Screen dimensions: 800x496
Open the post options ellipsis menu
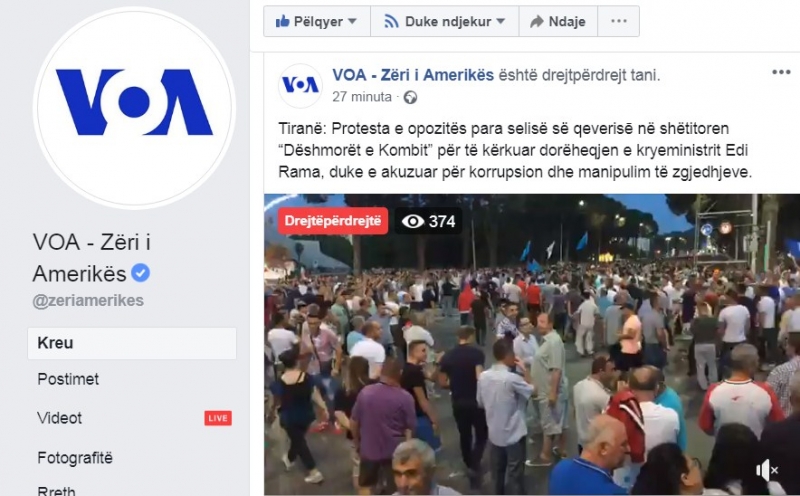point(781,72)
